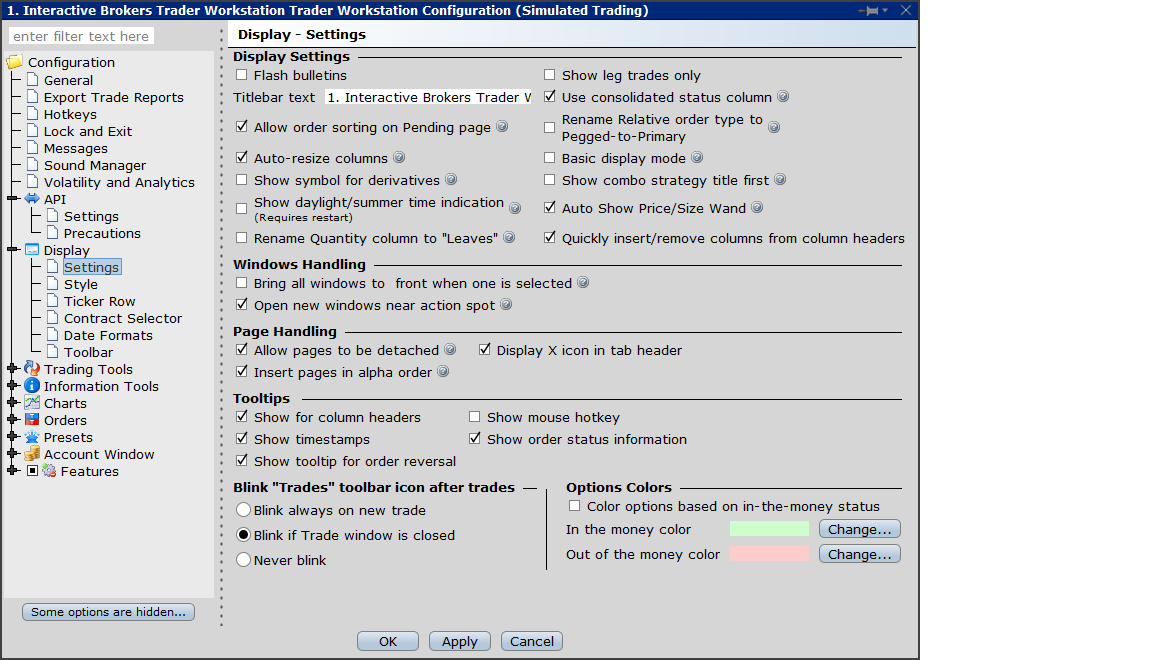Open Precautions under API
1152x660 pixels.
102,233
